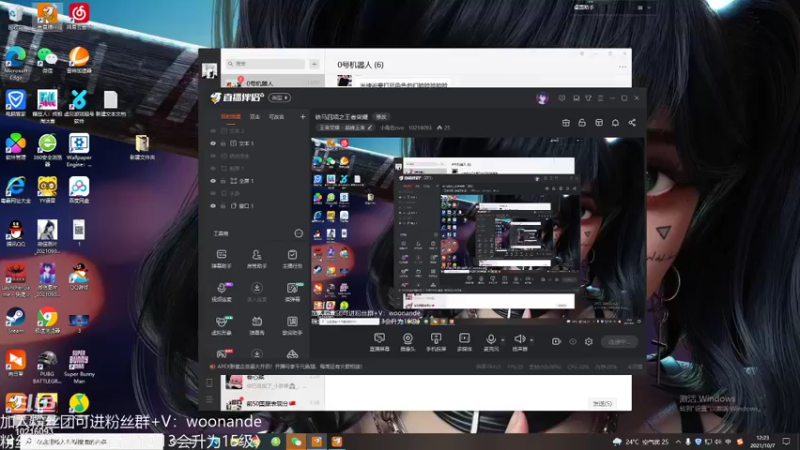Screen dimensions: 800x450
Task: Open stream settings gear icon
Action: point(589,341)
